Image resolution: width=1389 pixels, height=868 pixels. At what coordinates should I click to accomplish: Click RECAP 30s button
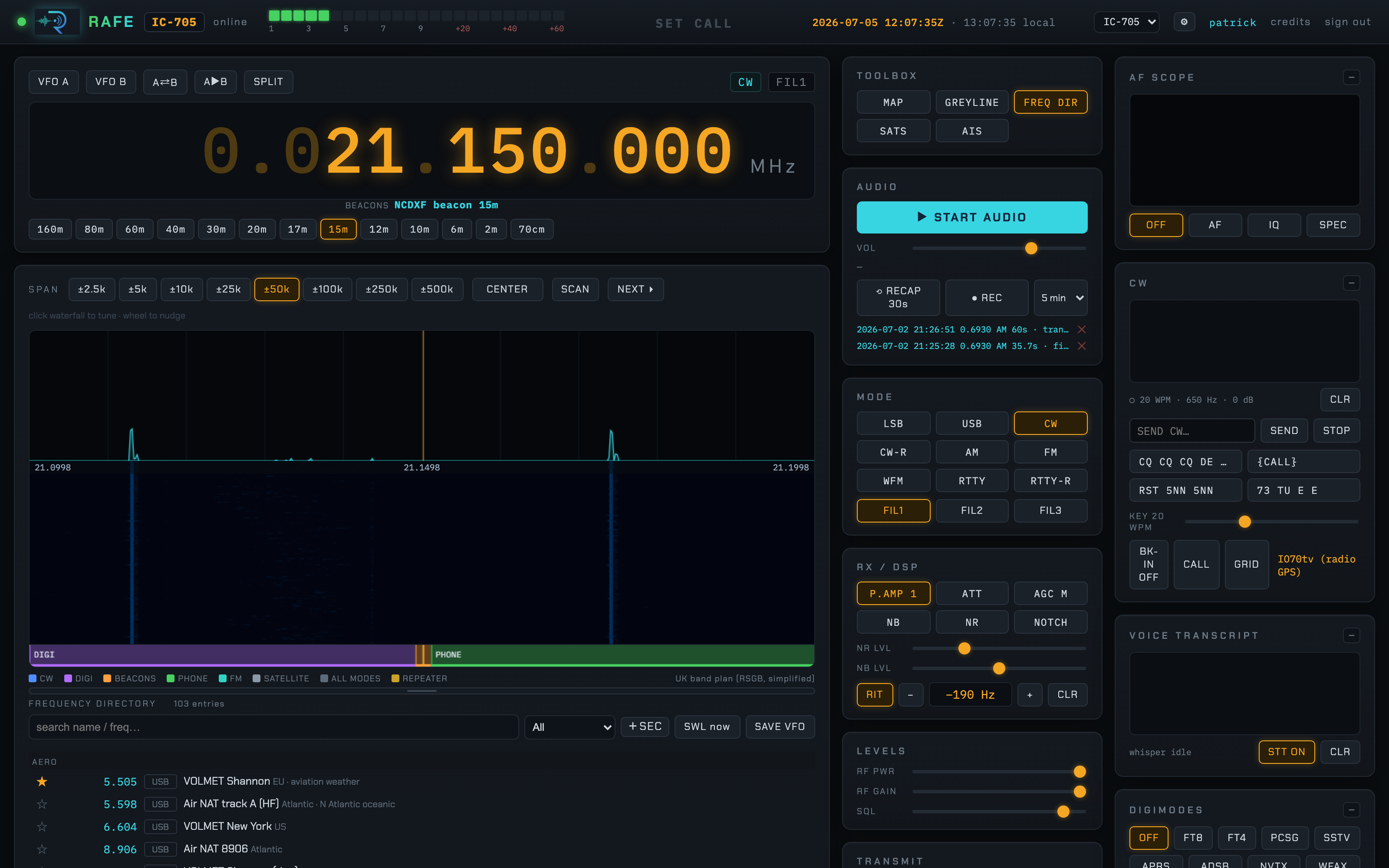coord(898,297)
